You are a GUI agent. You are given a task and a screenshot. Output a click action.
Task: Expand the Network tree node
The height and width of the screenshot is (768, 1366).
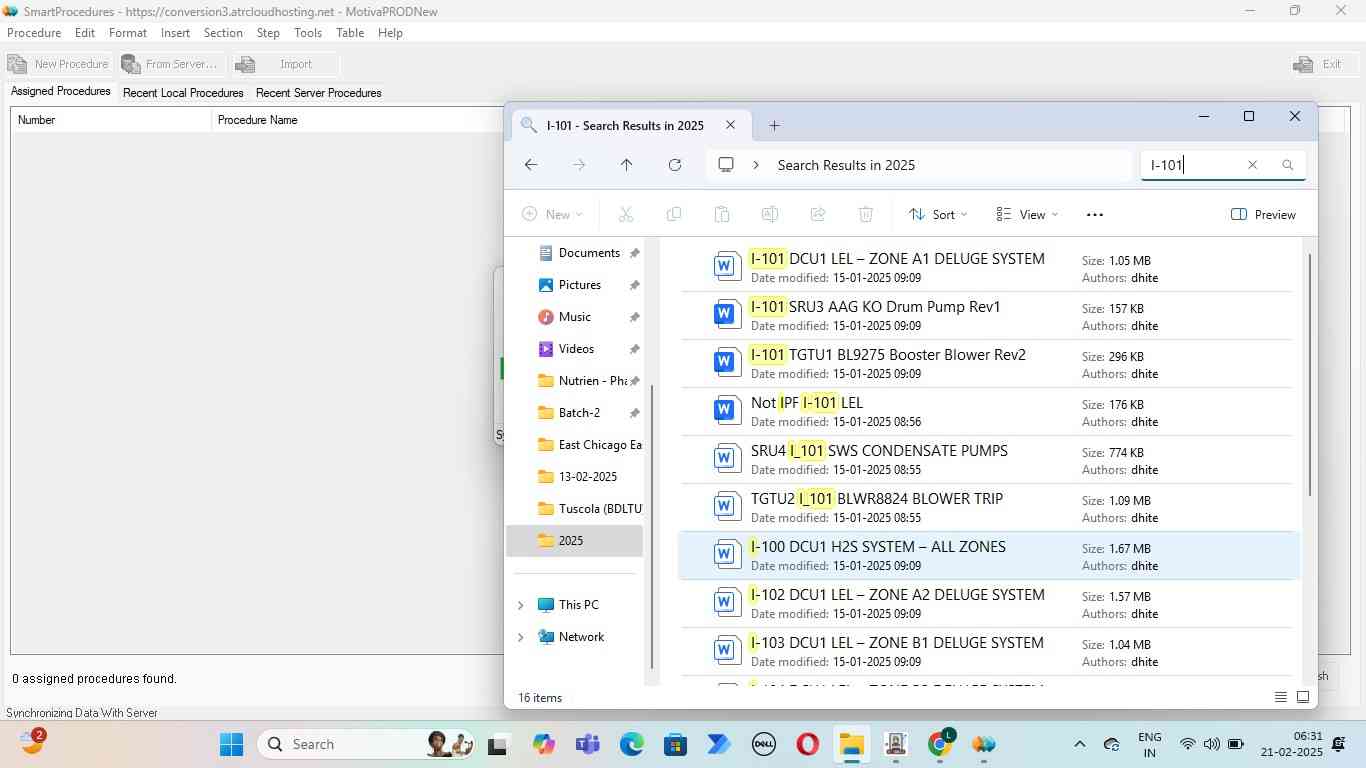click(x=520, y=637)
